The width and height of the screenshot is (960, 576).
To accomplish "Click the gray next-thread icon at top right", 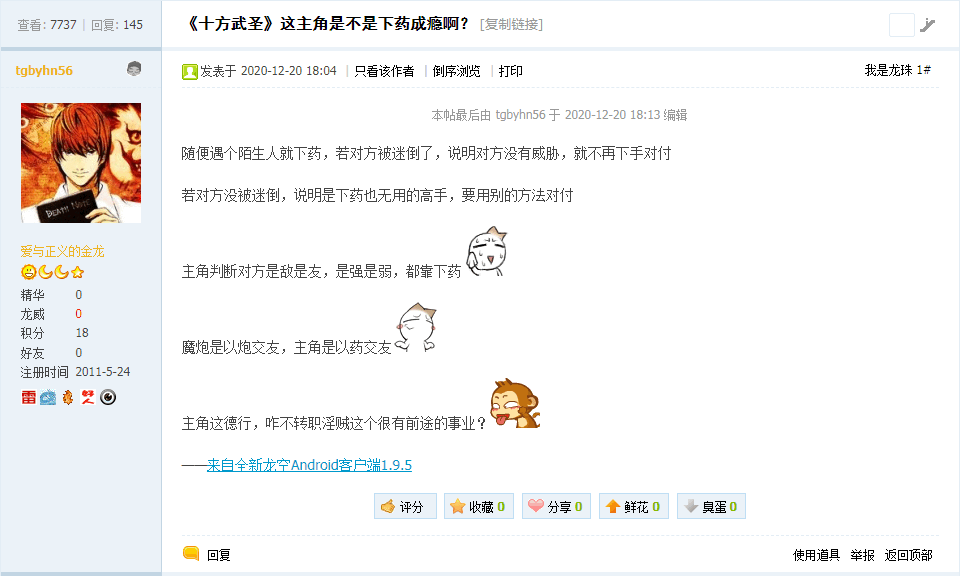I will [928, 24].
